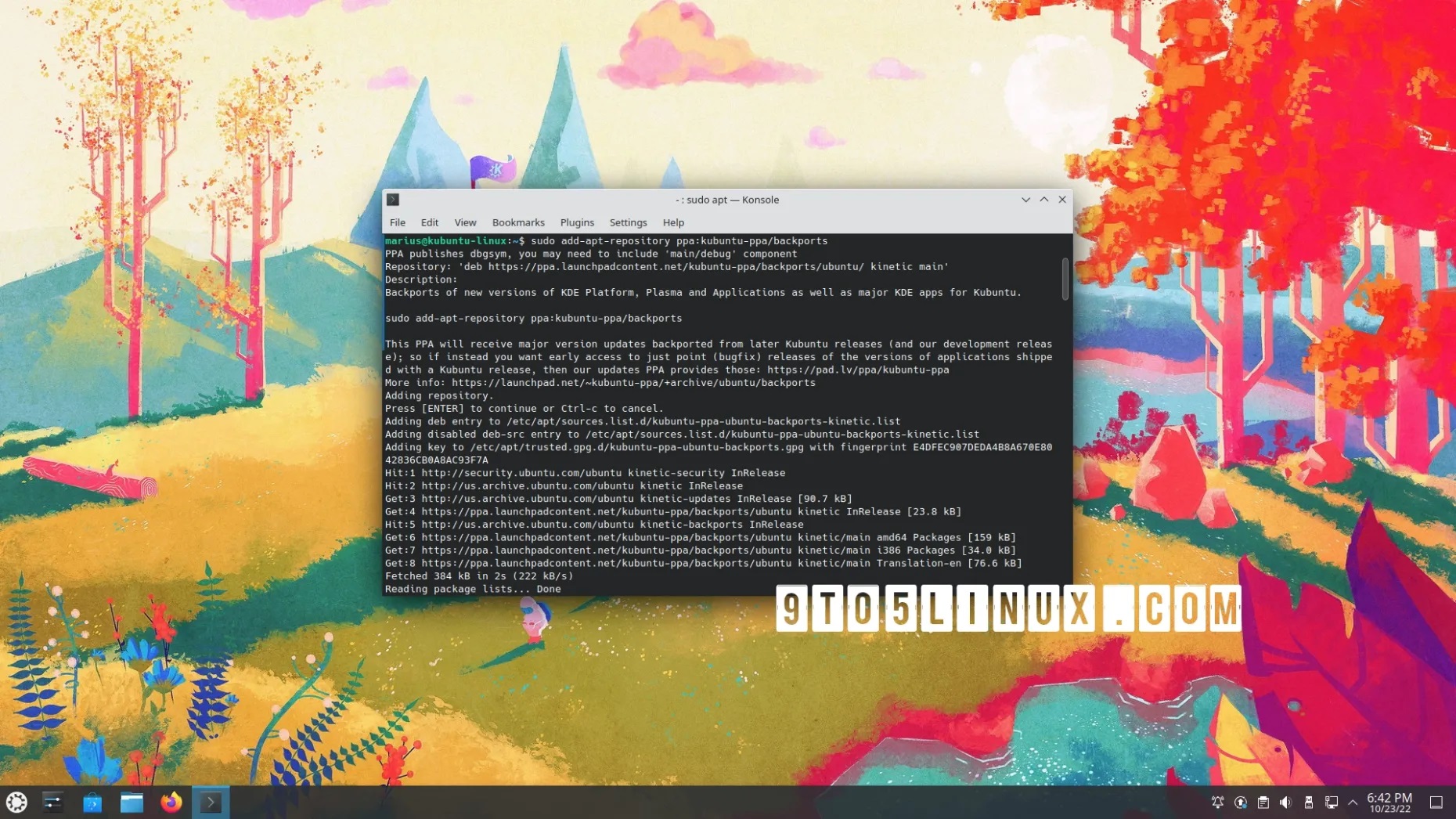
Task: Open the Settings menu in Konsole
Action: click(x=628, y=222)
